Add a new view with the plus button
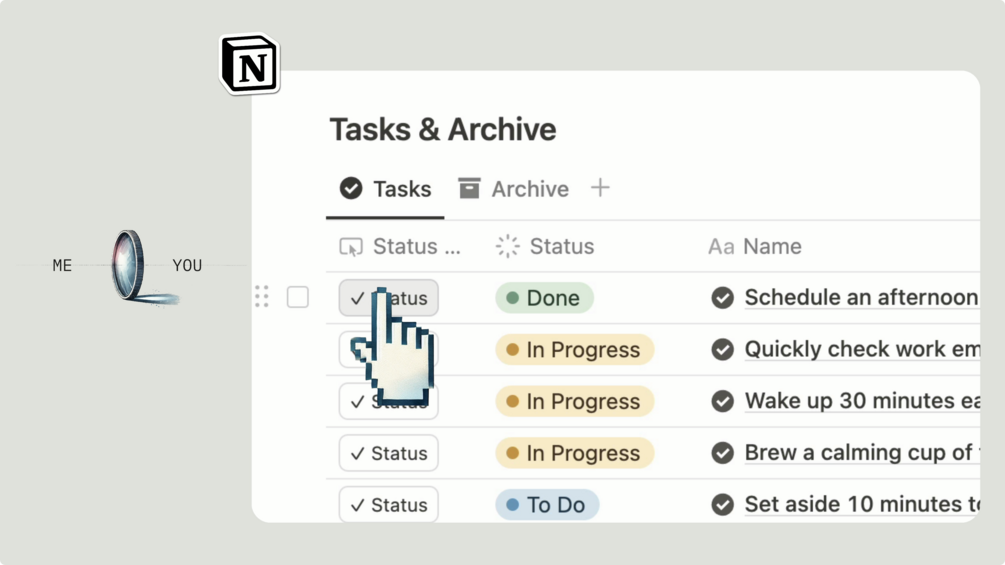The width and height of the screenshot is (1005, 565). [x=600, y=188]
